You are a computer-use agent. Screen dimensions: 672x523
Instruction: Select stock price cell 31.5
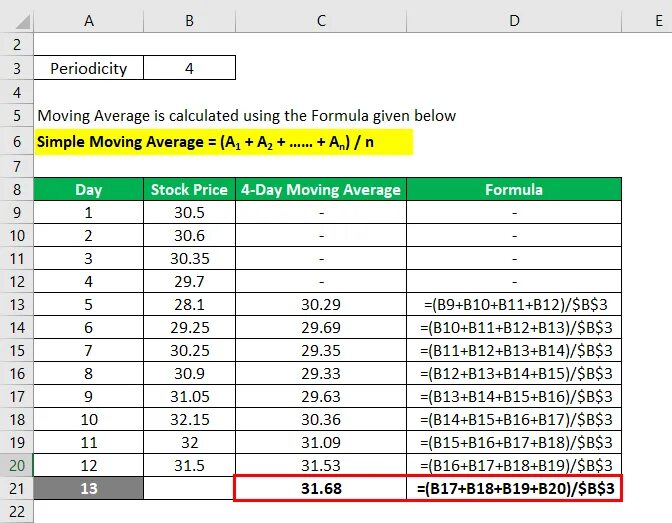click(189, 465)
